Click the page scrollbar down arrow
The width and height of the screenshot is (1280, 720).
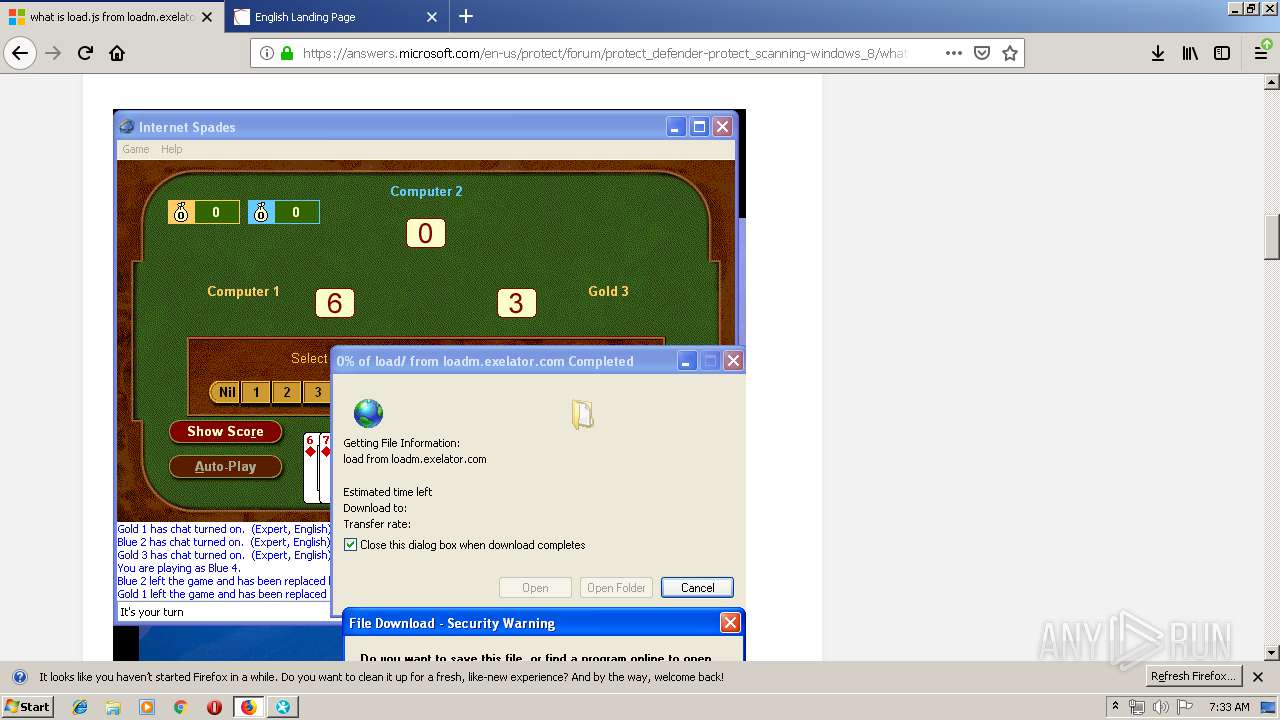1272,653
